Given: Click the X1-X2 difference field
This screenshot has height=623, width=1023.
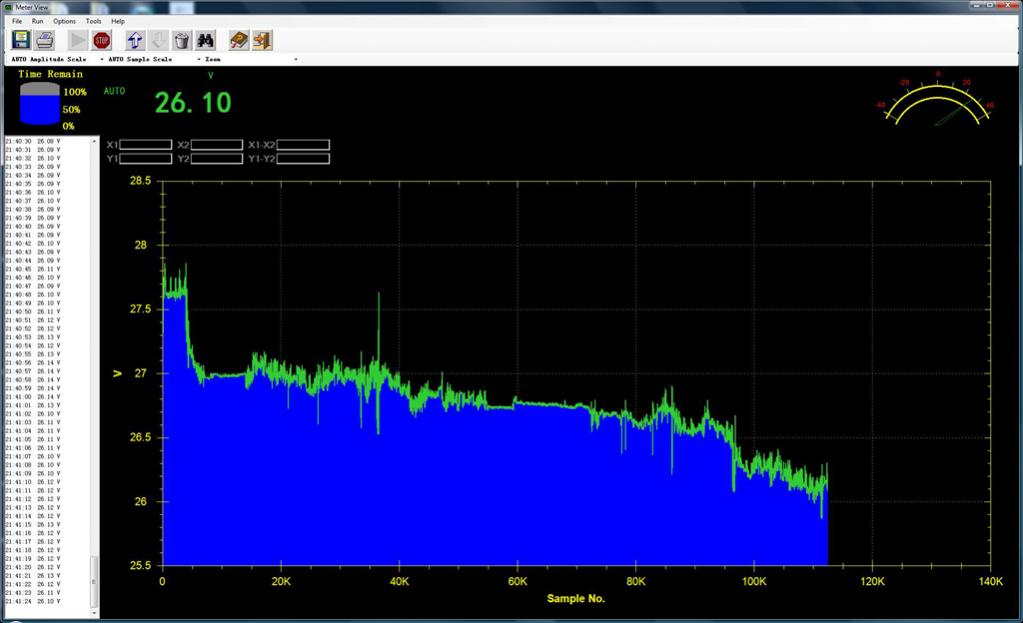Looking at the screenshot, I should [303, 145].
